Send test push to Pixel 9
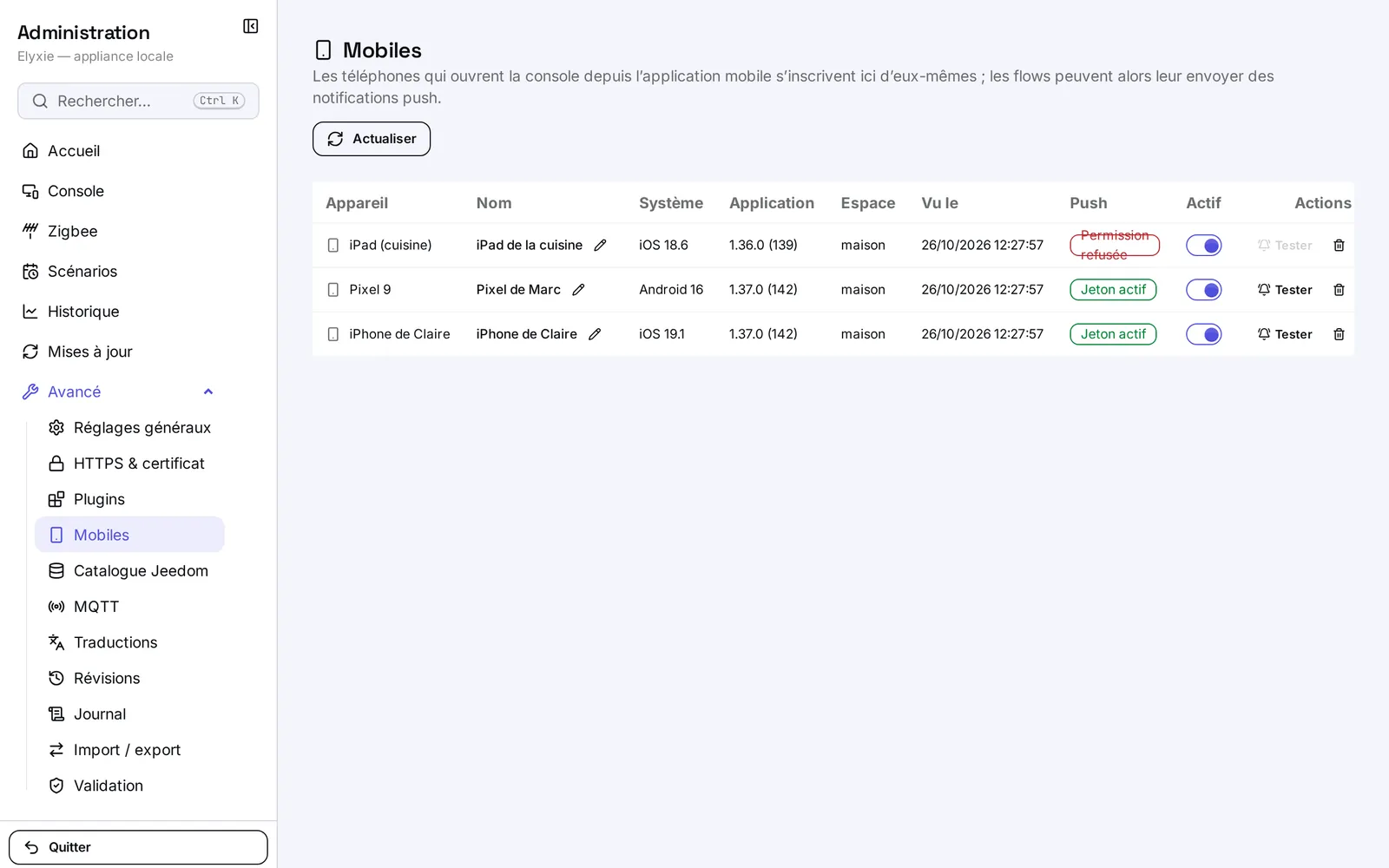Screen dimensions: 1389x868 click(1285, 290)
